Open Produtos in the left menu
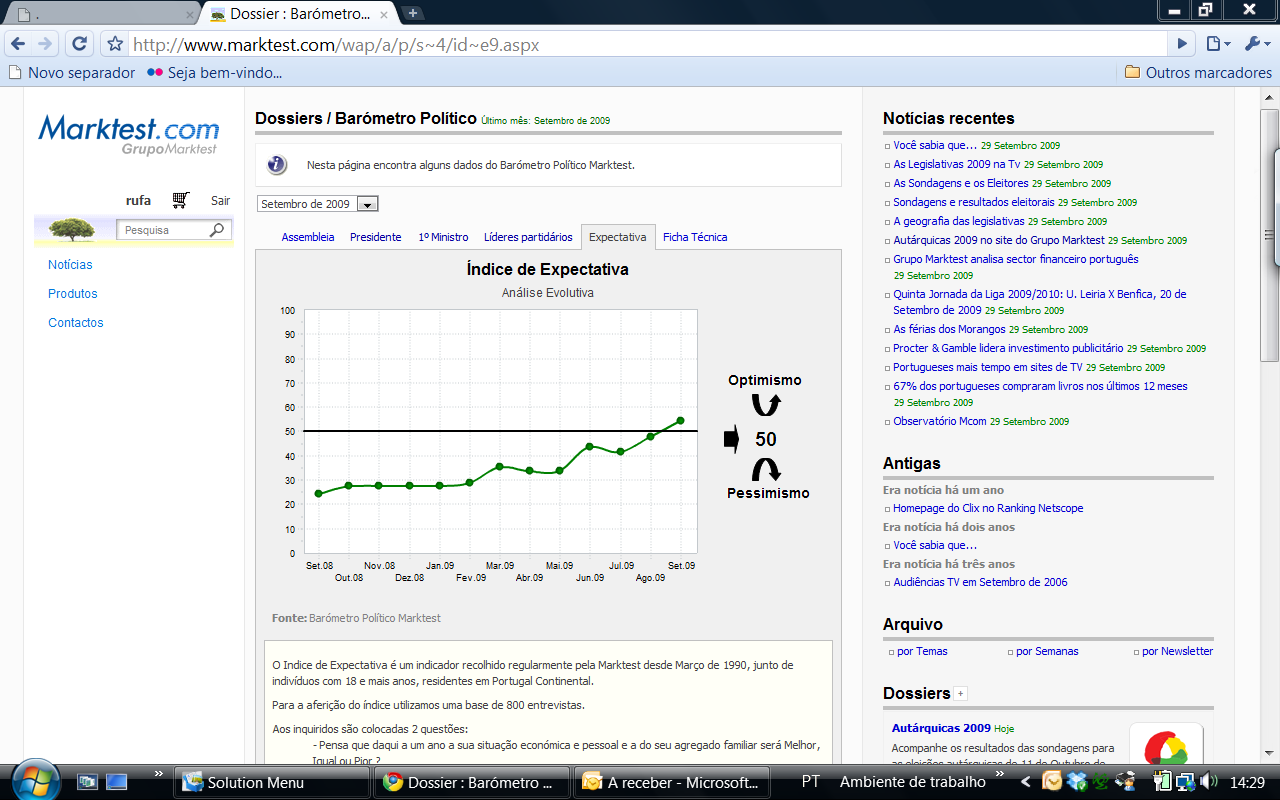1280x800 pixels. [73, 294]
